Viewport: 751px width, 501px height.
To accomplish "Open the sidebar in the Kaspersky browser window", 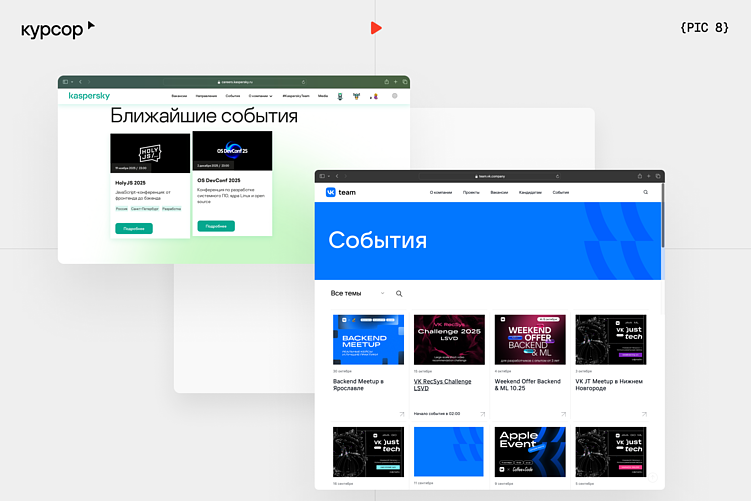I will coord(65,82).
